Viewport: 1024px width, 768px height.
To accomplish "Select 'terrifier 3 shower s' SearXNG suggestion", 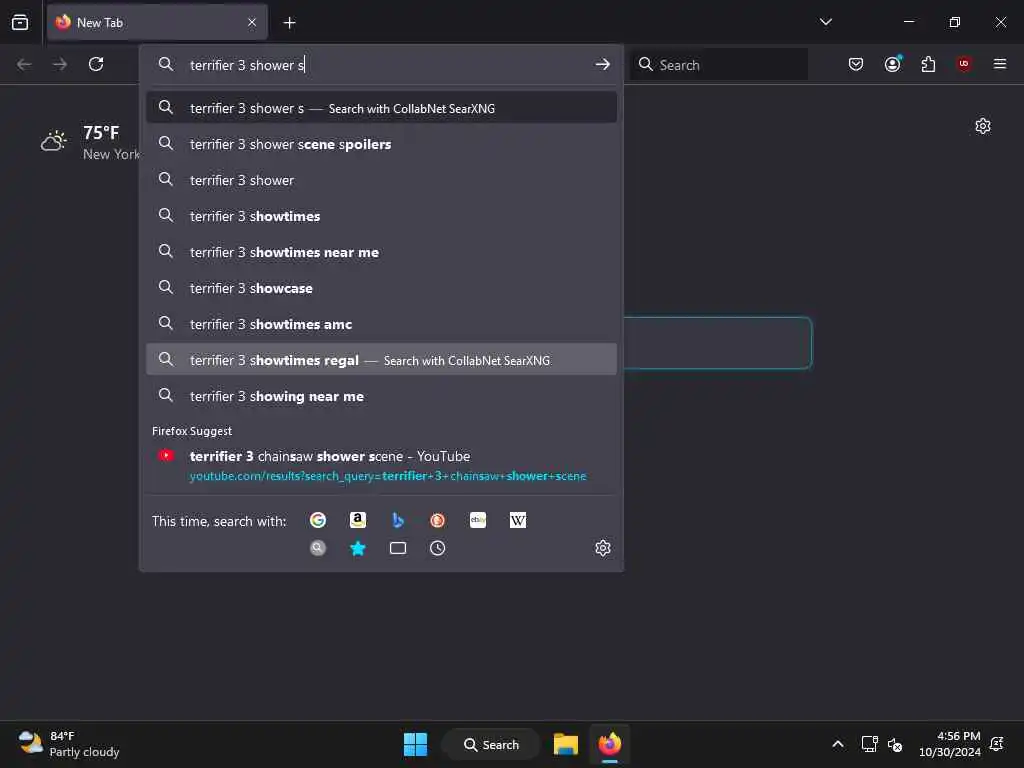I will (381, 108).
